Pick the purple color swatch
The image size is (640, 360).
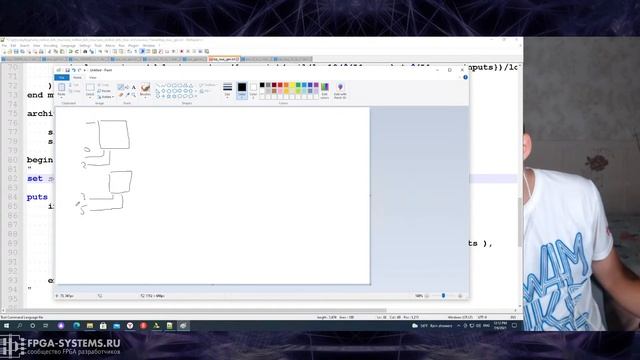point(316,85)
